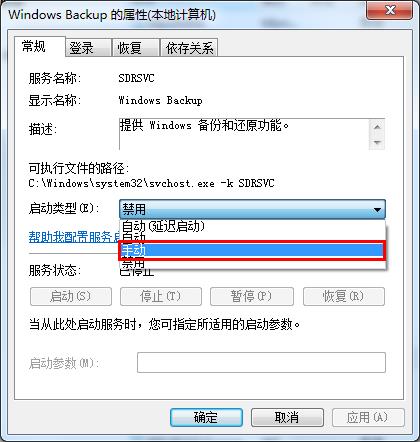Select the 依存关系 tab

[x=189, y=48]
